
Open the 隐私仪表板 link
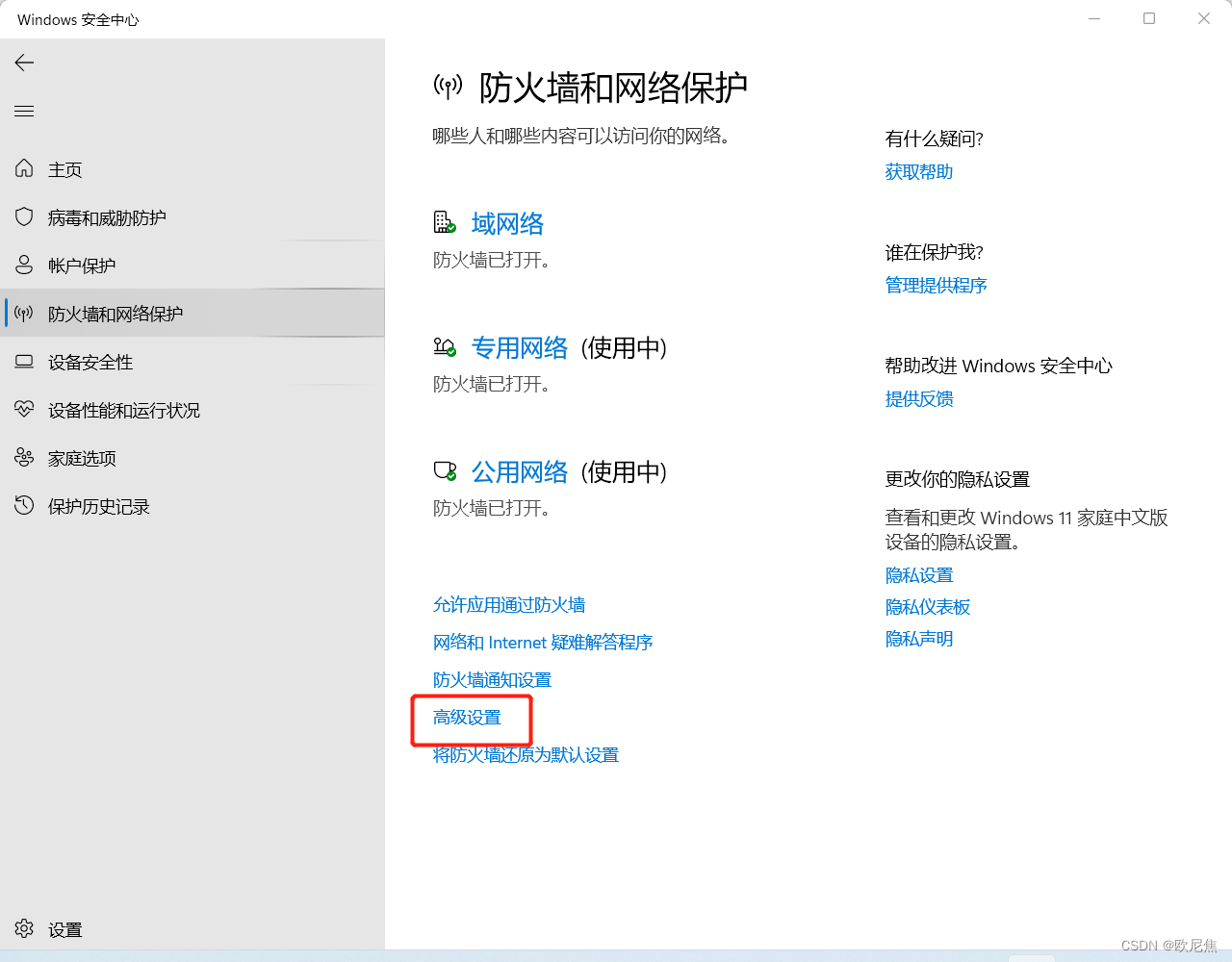pyautogui.click(x=928, y=607)
